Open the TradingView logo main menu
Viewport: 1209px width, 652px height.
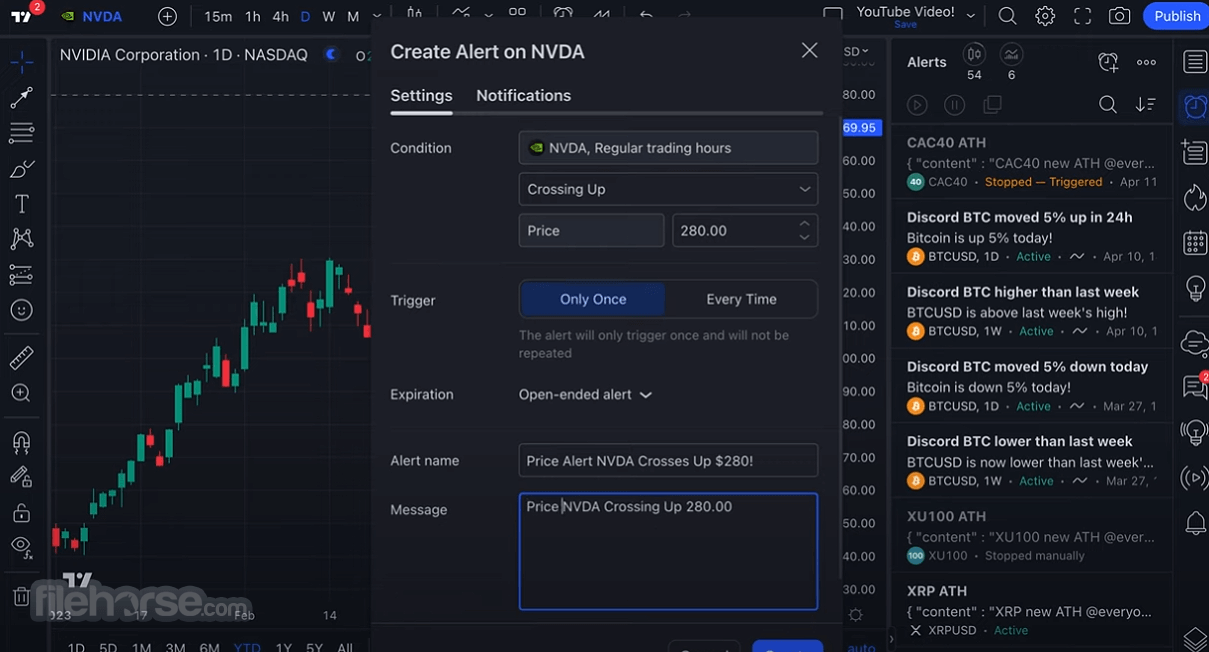[22, 16]
